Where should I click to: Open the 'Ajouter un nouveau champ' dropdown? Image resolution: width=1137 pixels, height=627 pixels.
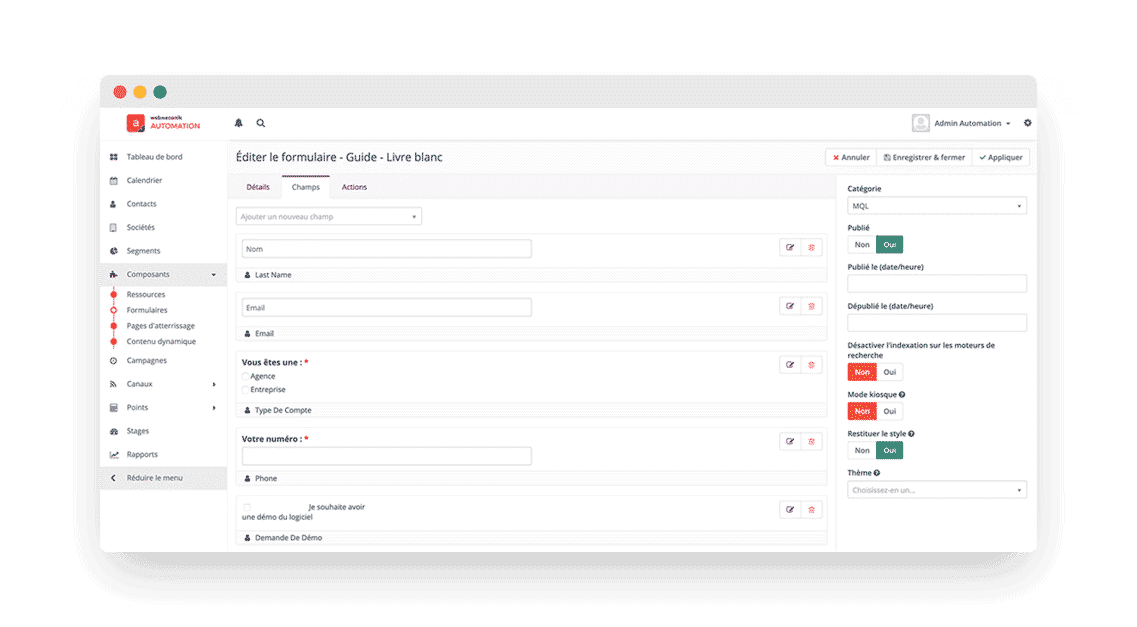coord(328,217)
